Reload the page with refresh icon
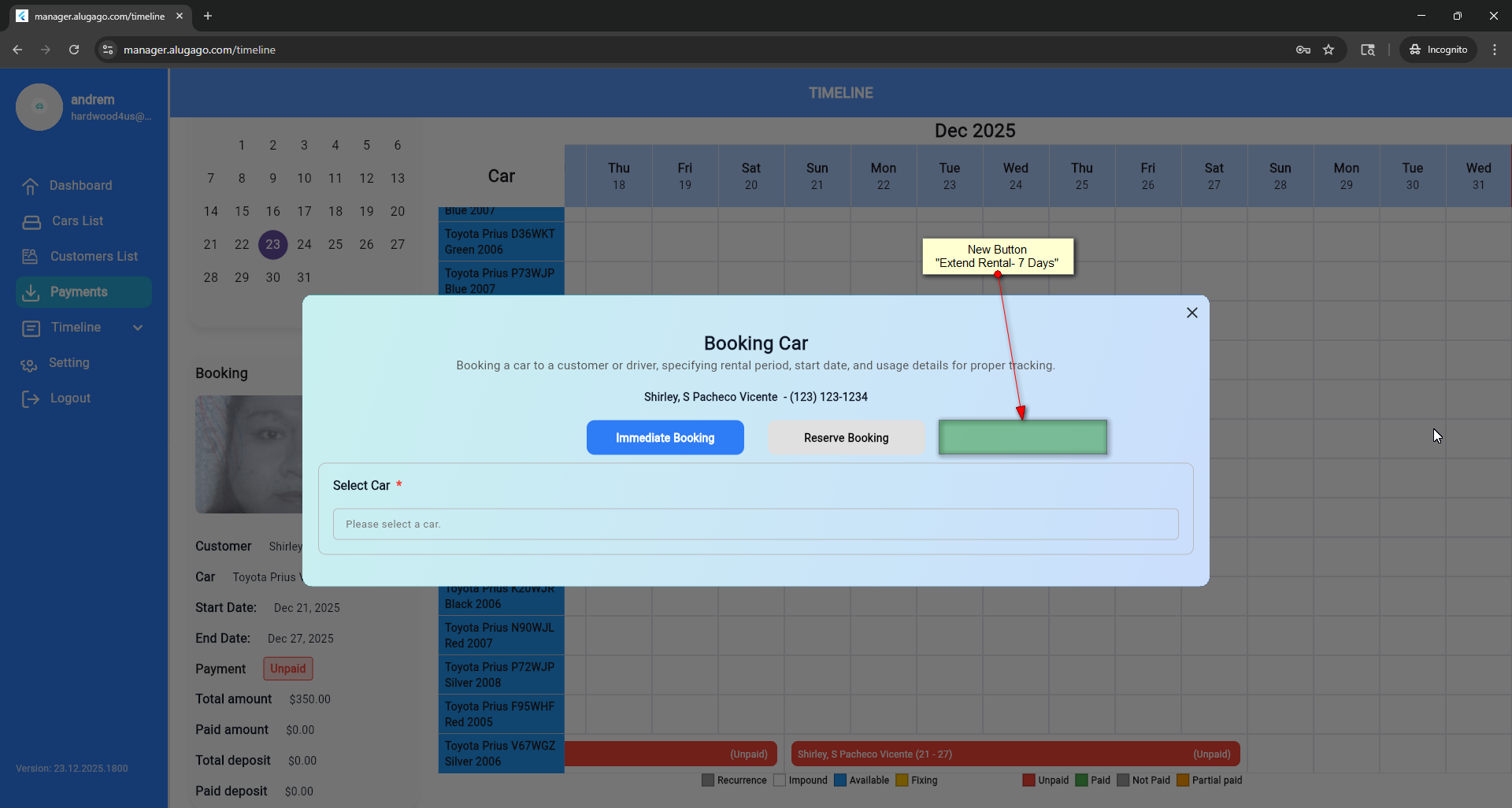This screenshot has width=1512, height=808. [74, 50]
